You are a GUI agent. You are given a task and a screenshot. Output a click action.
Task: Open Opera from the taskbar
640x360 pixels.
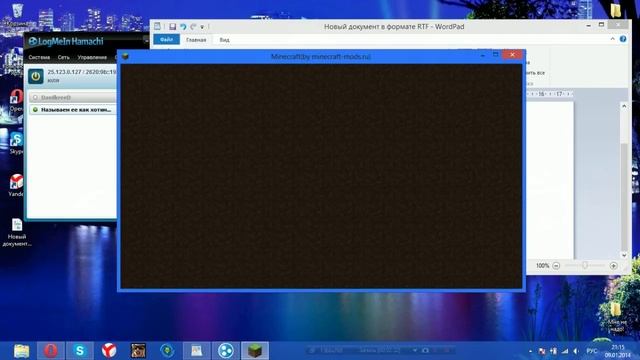point(51,351)
